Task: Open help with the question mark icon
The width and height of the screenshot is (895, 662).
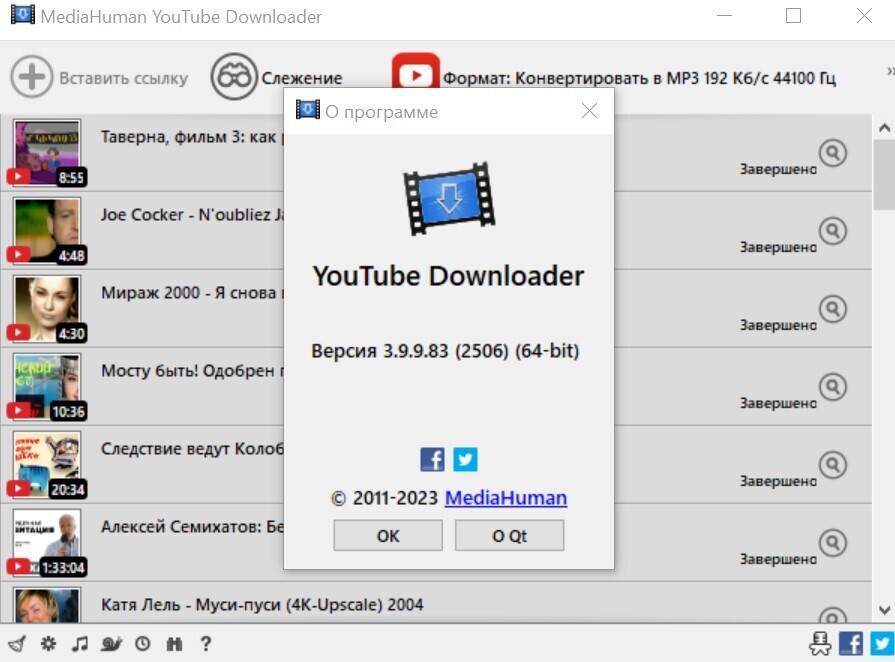Action: 205,644
